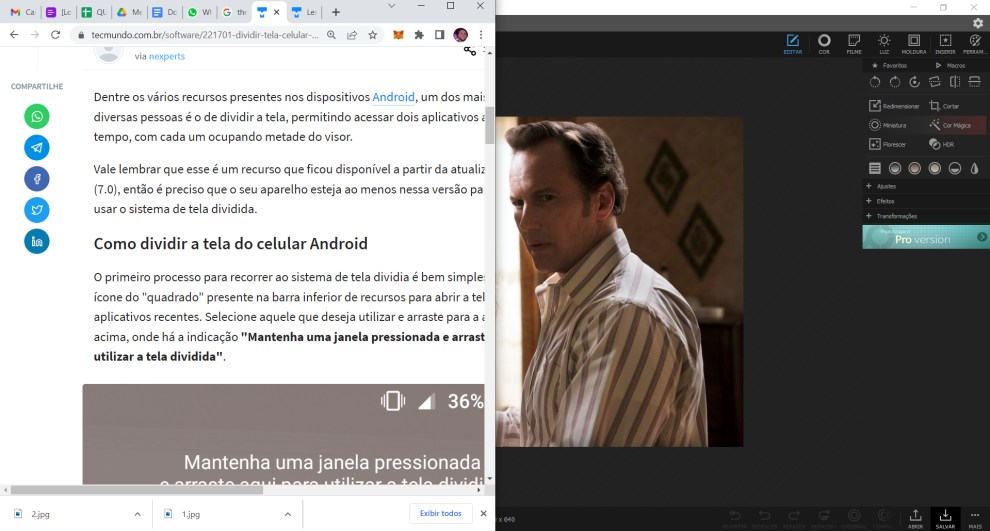Open Macros in the editor panel

(x=951, y=66)
